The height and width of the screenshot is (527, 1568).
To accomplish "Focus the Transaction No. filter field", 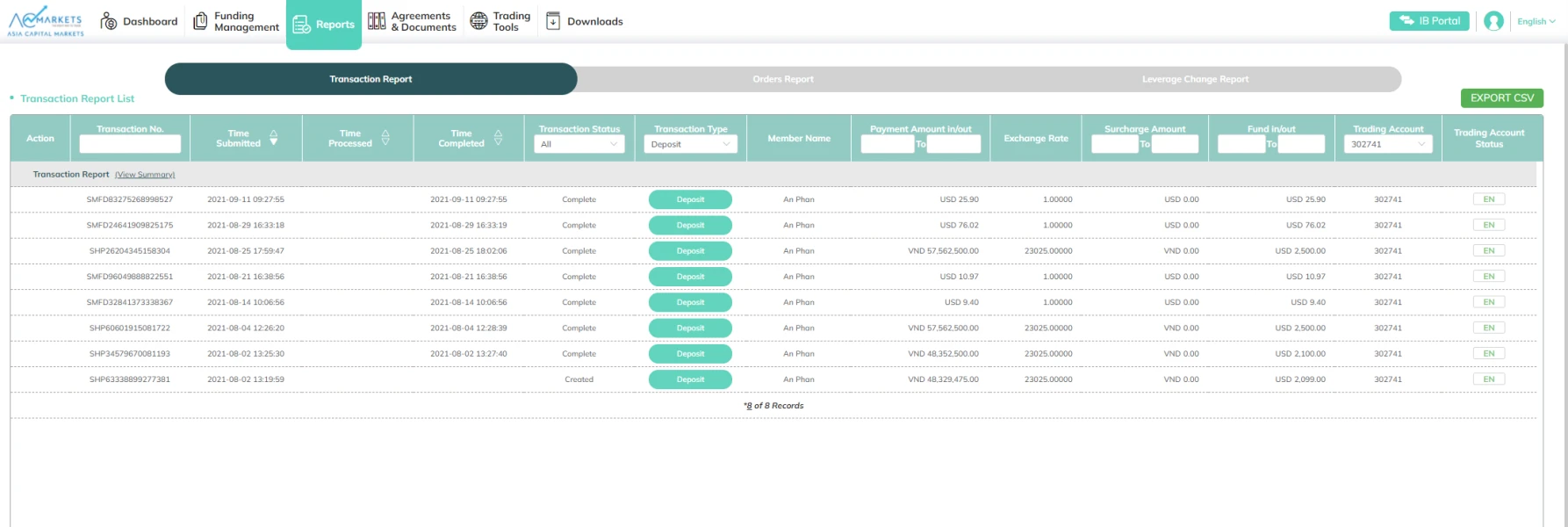I will [x=130, y=144].
